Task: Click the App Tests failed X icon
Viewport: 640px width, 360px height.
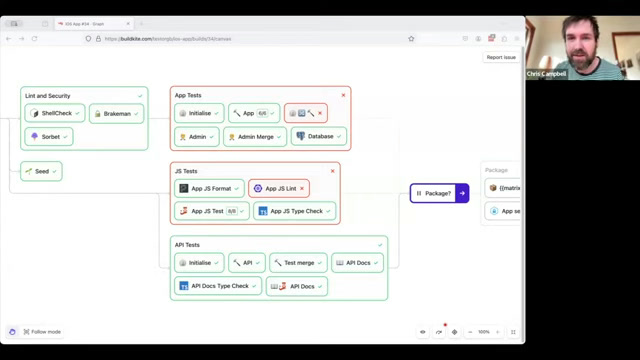Action: (x=343, y=95)
